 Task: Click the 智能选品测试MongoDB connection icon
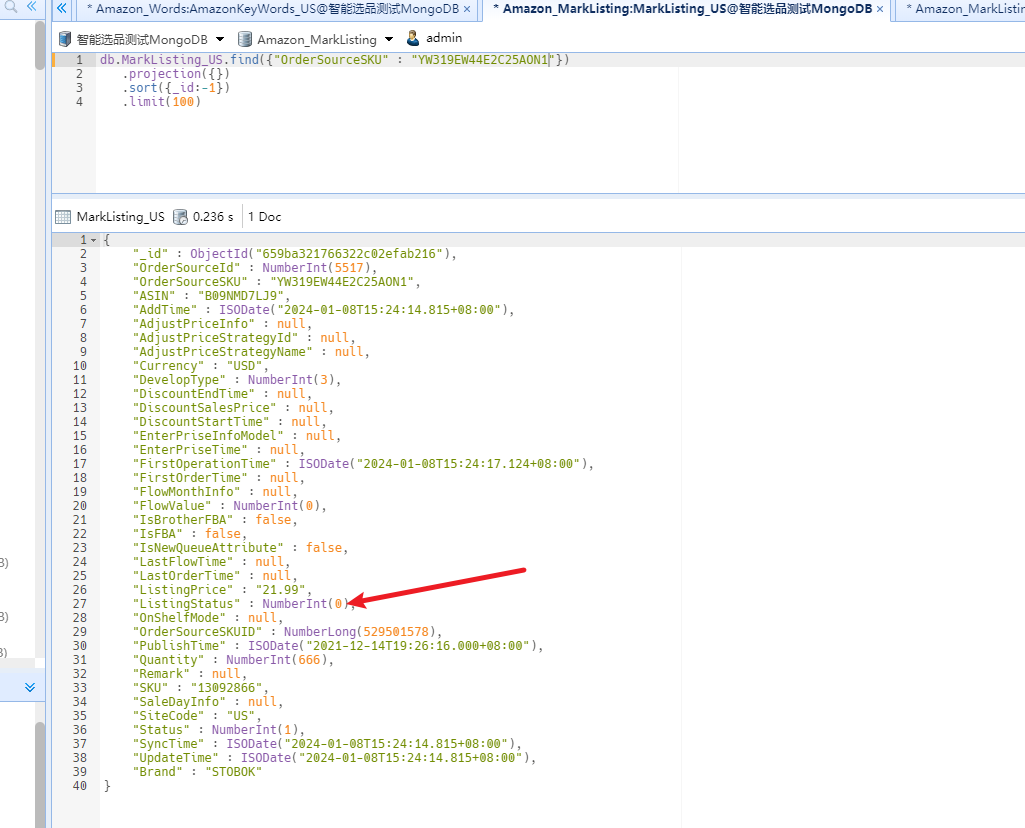click(65, 39)
